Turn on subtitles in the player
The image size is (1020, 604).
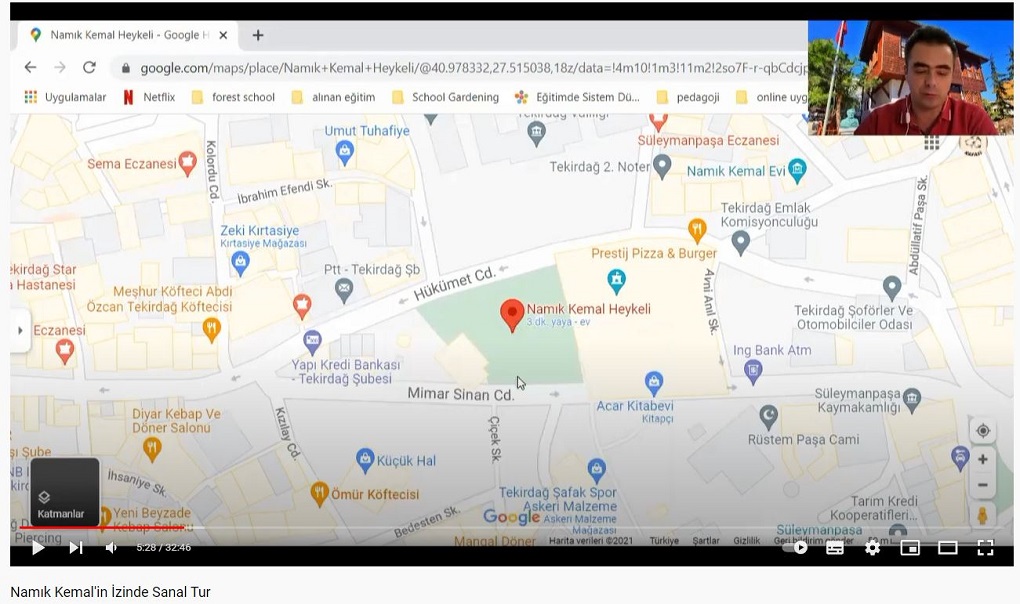coord(835,548)
